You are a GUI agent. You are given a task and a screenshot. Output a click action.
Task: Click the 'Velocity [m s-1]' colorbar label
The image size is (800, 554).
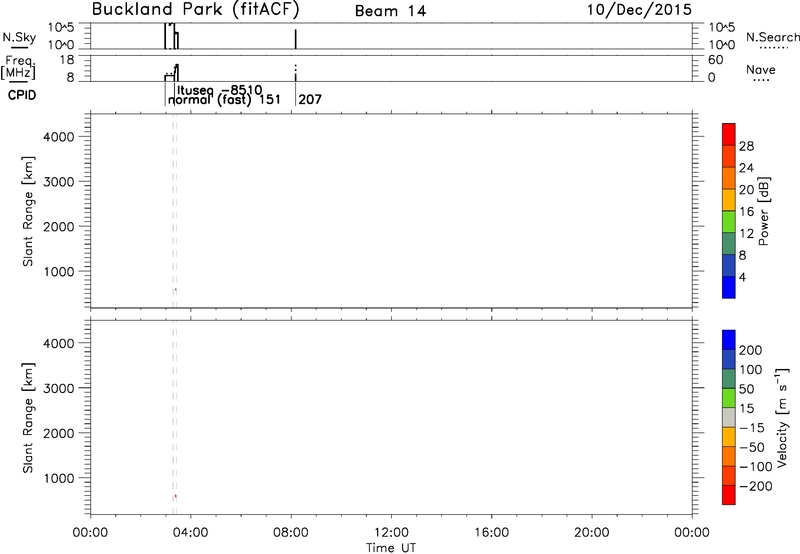click(x=782, y=417)
